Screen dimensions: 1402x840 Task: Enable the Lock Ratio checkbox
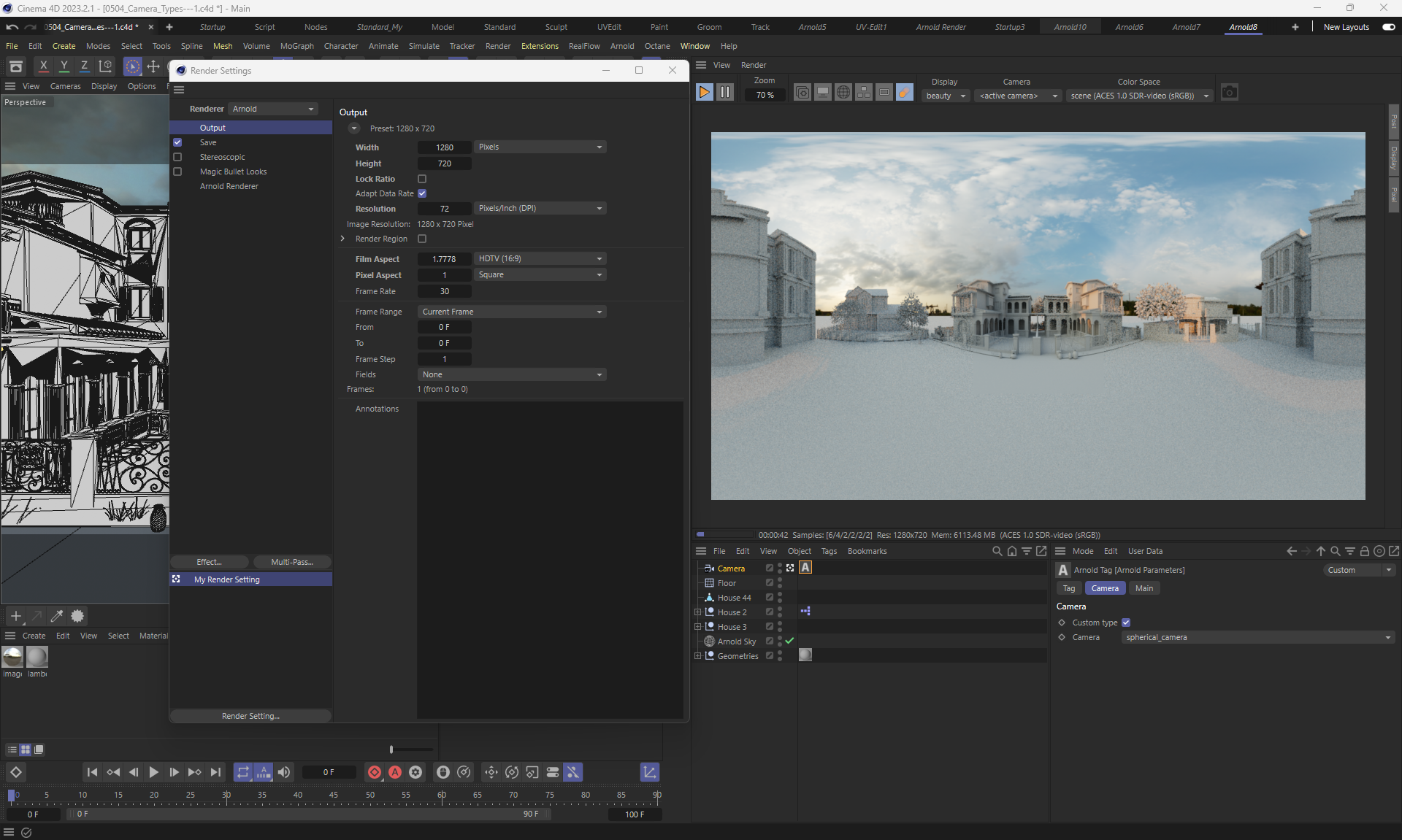[422, 179]
